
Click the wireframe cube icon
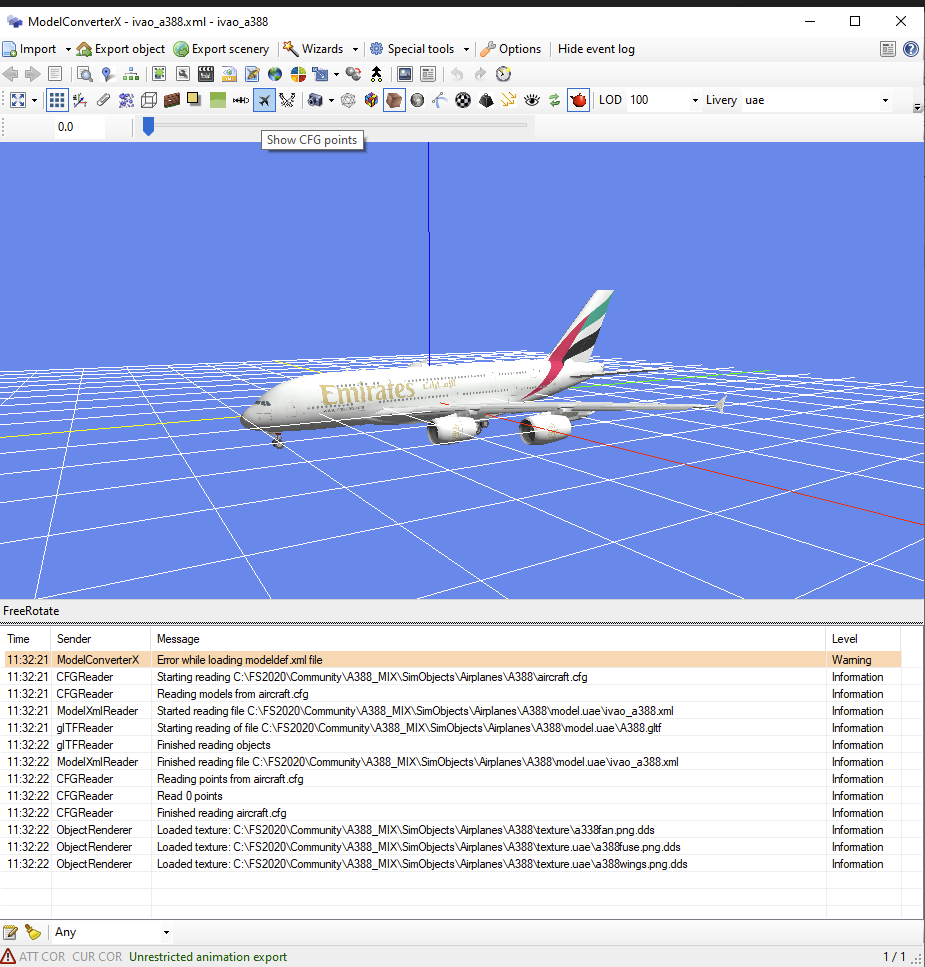pos(149,100)
